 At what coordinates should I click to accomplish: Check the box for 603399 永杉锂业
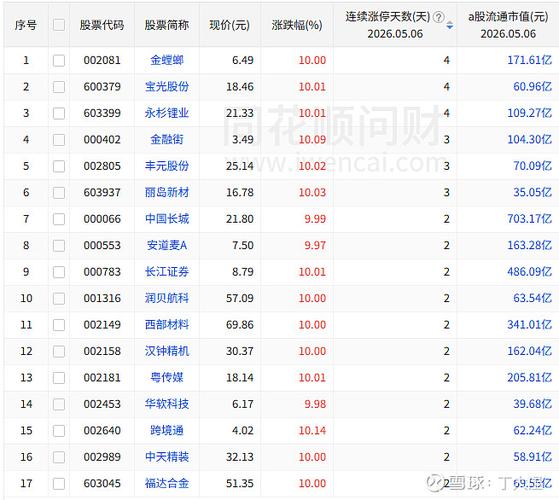(x=59, y=113)
